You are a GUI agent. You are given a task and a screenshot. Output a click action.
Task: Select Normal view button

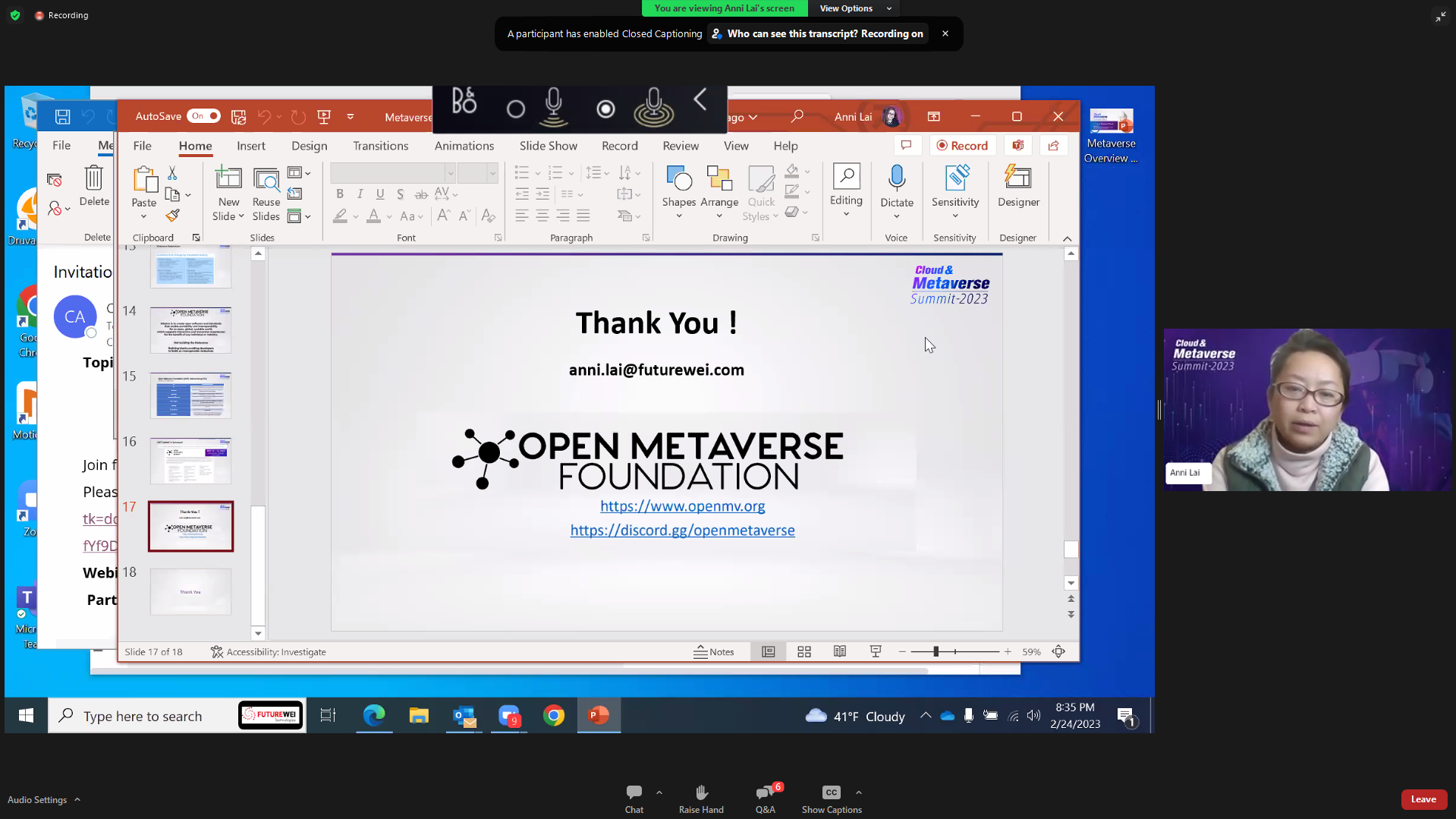click(768, 652)
